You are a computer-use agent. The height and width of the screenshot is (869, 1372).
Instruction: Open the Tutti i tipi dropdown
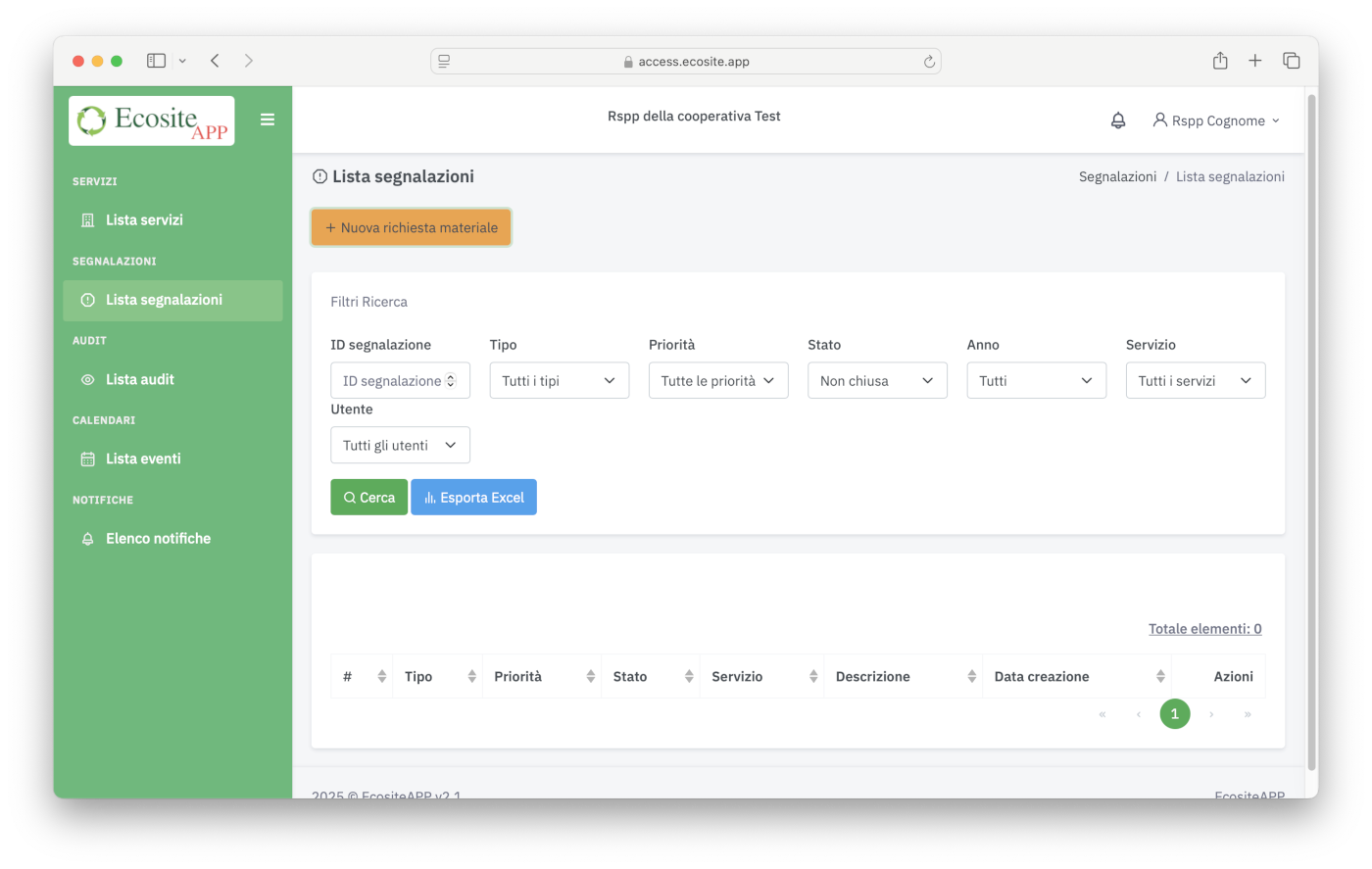tap(560, 381)
